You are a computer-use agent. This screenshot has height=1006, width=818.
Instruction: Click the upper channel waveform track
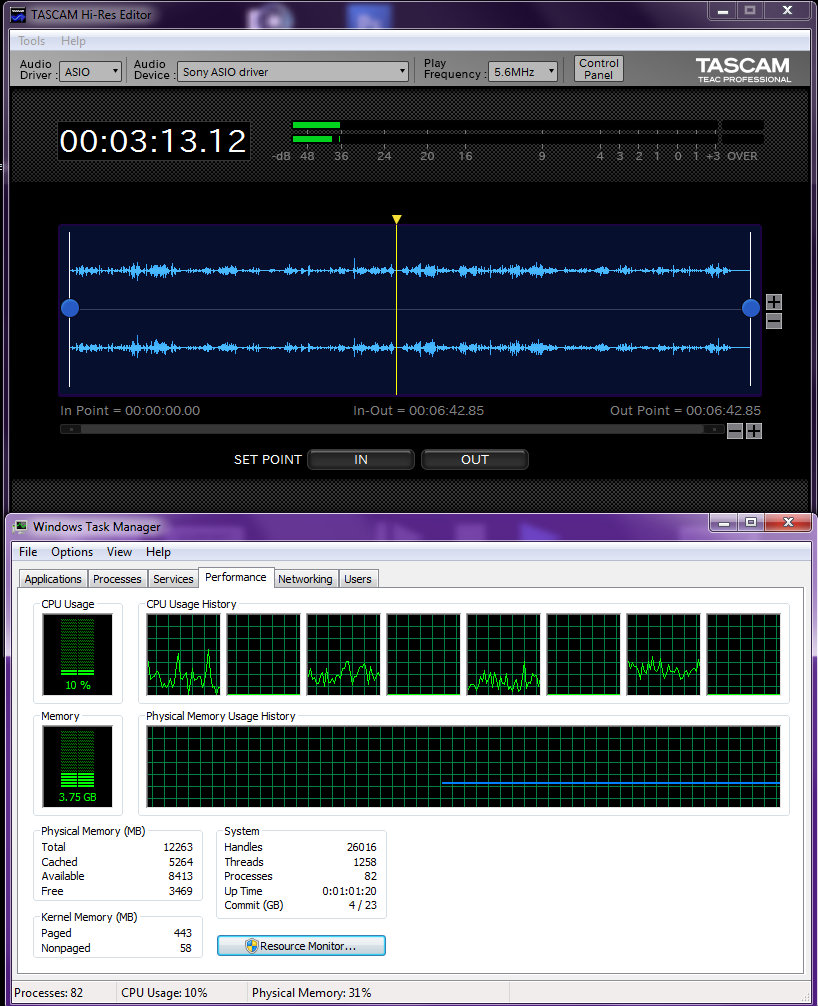[x=409, y=270]
